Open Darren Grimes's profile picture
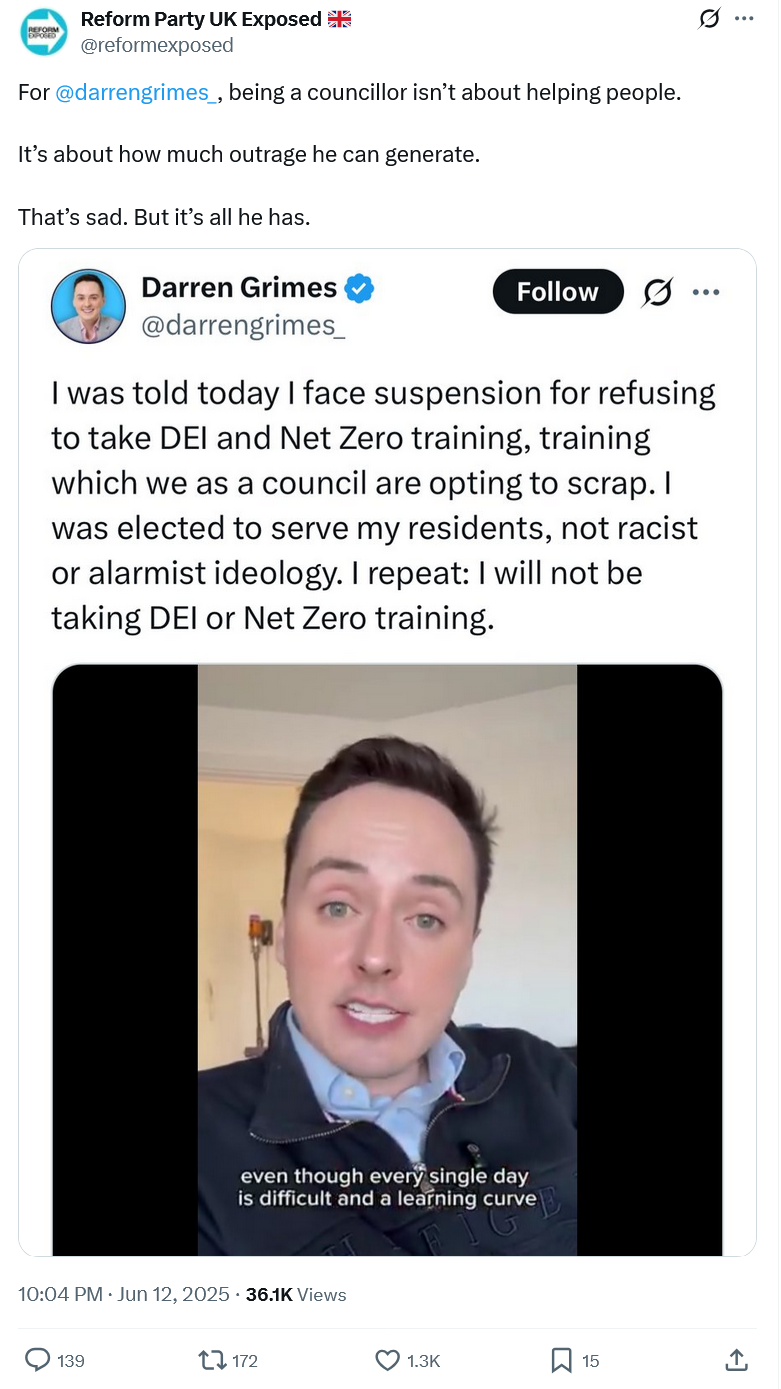The height and width of the screenshot is (1389, 781). [x=88, y=307]
